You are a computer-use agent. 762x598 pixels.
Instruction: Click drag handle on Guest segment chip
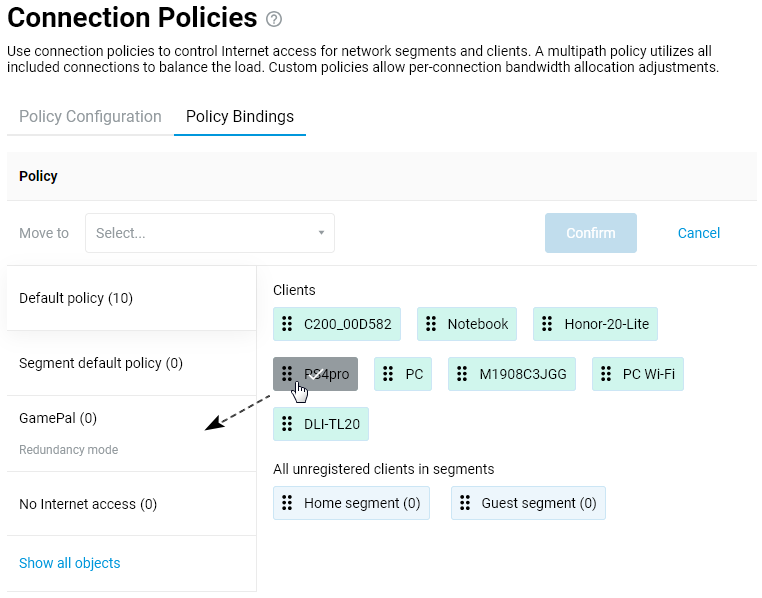tap(465, 503)
